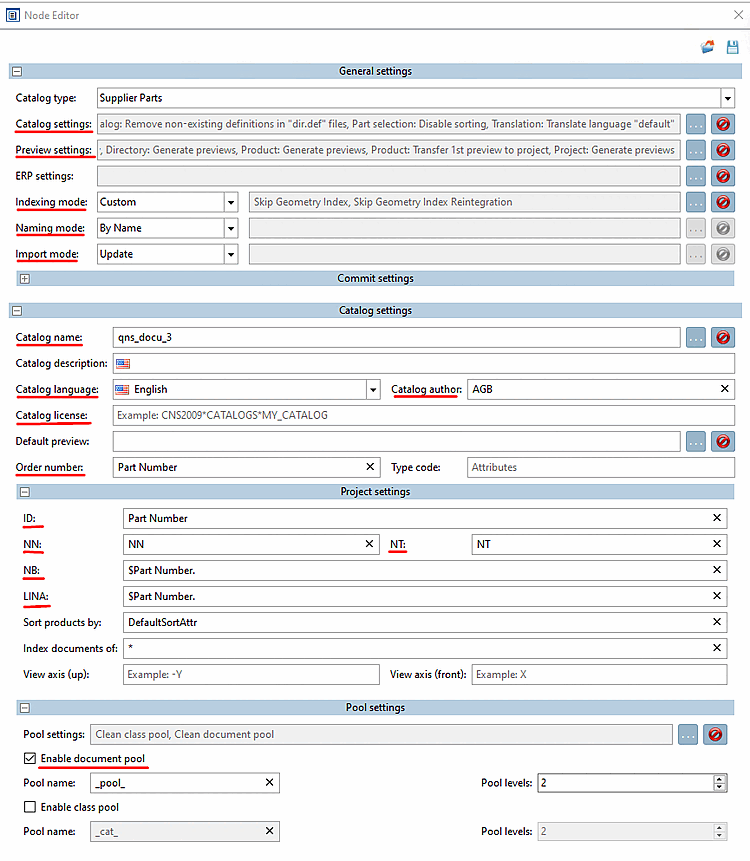Screen dimensions: 750x861
Task: Collapse the Project settings section header
Action: coord(25,492)
